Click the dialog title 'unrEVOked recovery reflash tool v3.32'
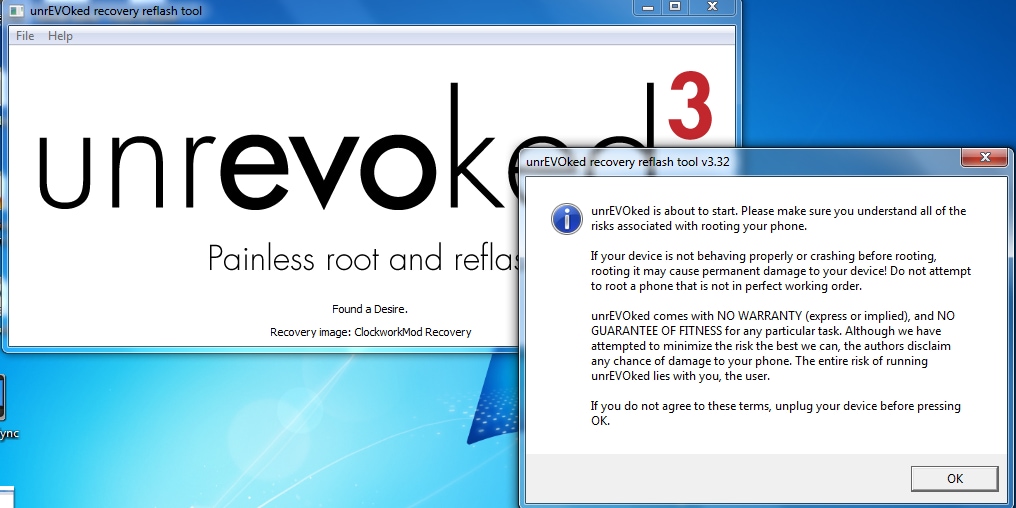The height and width of the screenshot is (508, 1016). [627, 161]
